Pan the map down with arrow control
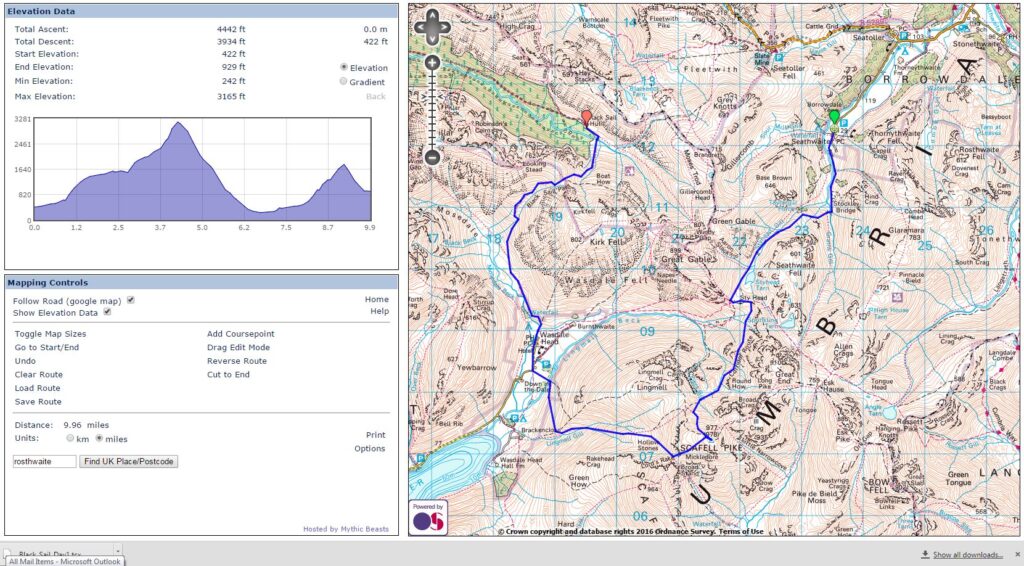 point(432,39)
